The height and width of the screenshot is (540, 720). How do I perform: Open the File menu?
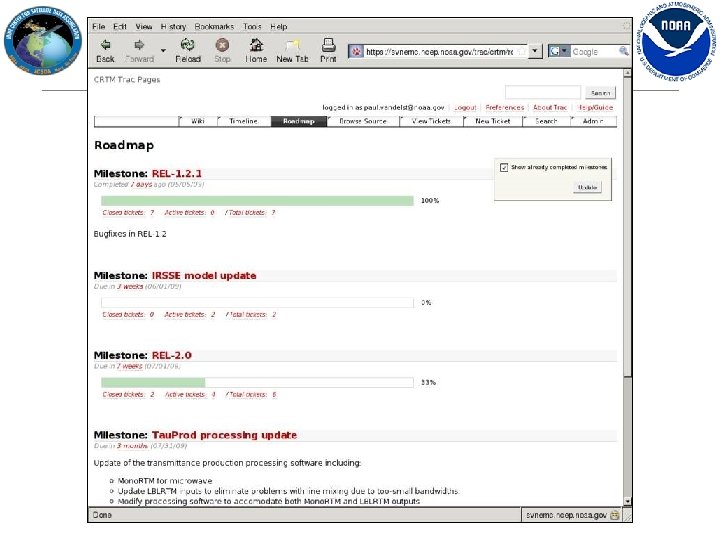(x=99, y=27)
